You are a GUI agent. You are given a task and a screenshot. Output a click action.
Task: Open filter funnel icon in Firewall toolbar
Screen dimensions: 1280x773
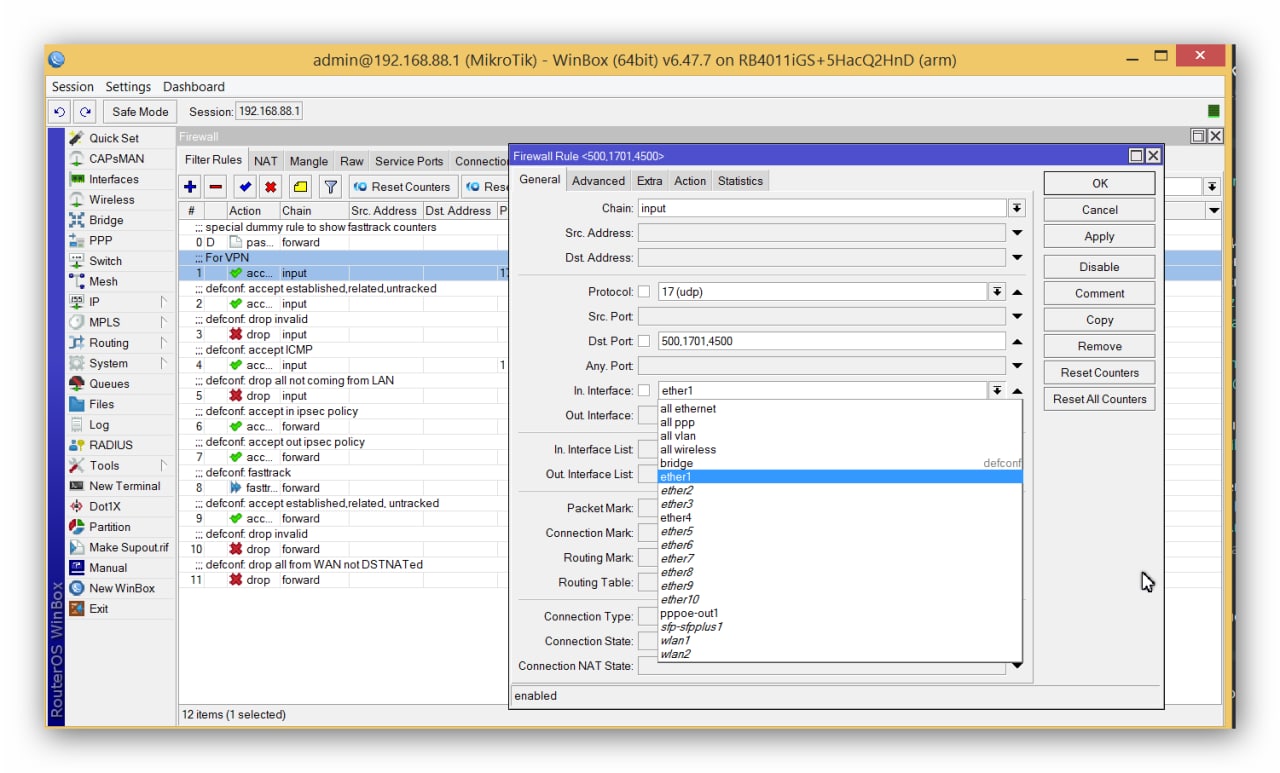coord(330,187)
